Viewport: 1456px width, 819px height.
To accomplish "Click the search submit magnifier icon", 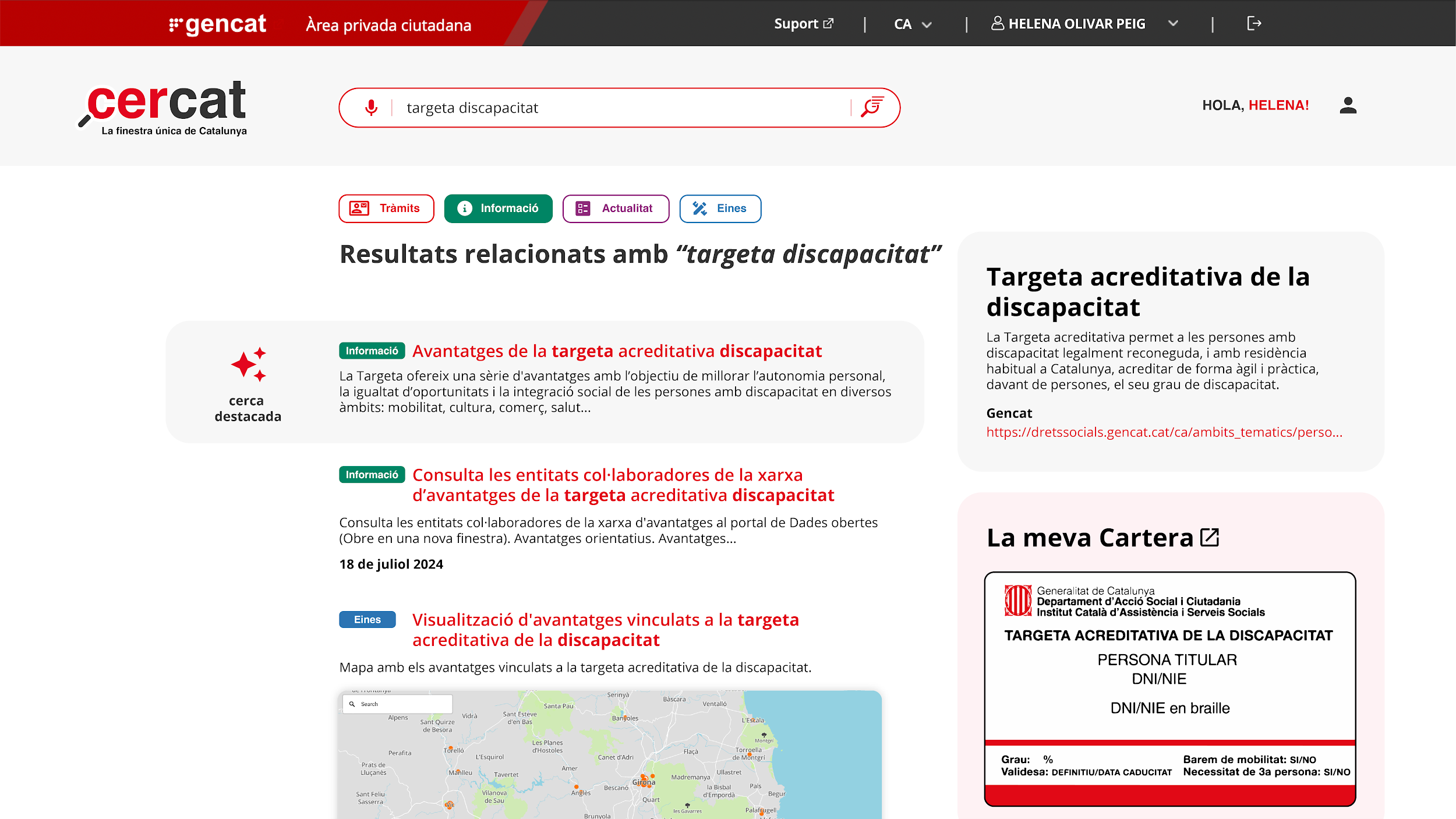I will 872,107.
